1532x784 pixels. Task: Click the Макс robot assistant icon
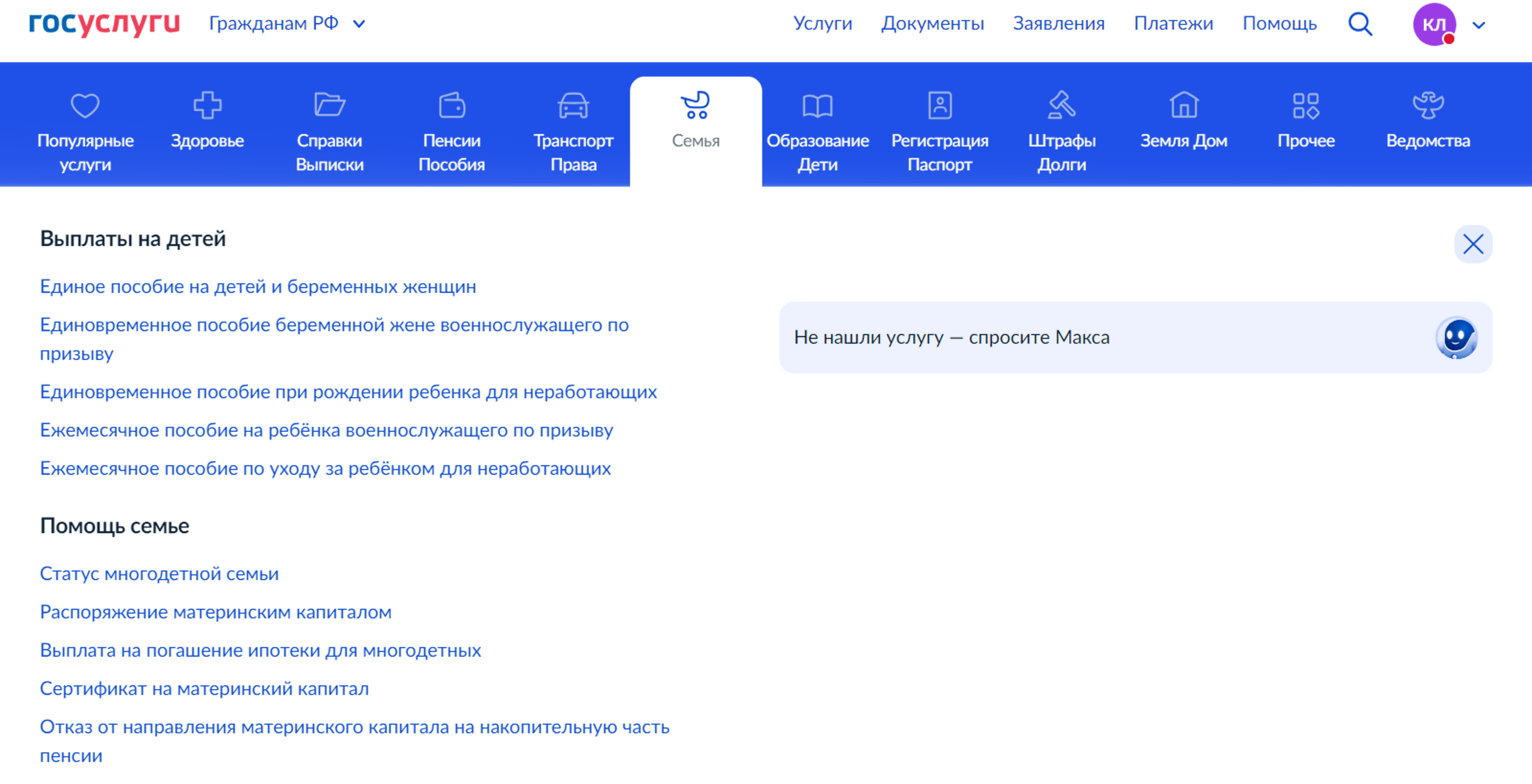pyautogui.click(x=1456, y=337)
